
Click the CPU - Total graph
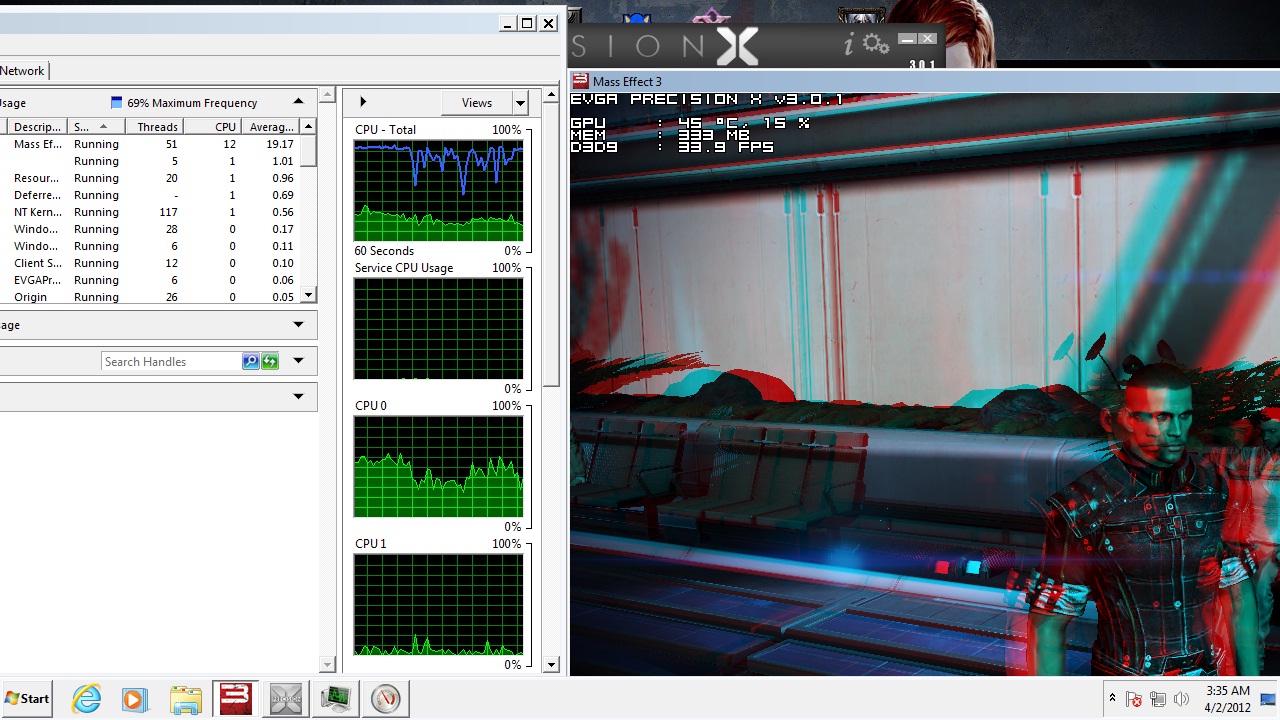coord(438,190)
